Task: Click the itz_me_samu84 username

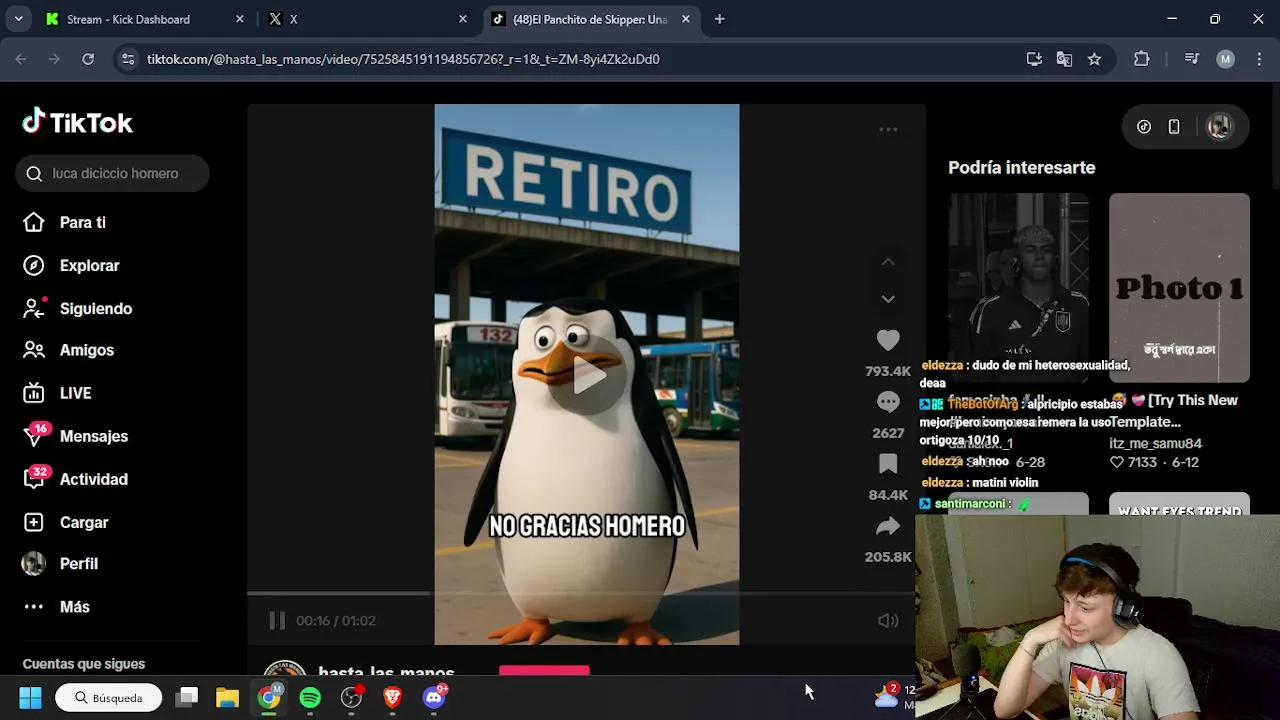Action: pos(1155,443)
